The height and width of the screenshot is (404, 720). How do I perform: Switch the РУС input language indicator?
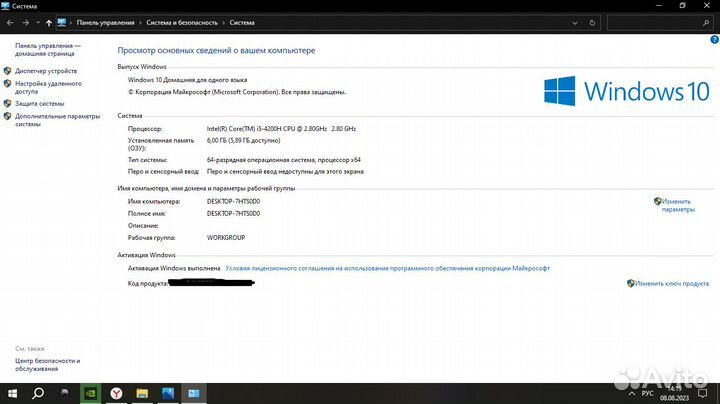click(647, 394)
